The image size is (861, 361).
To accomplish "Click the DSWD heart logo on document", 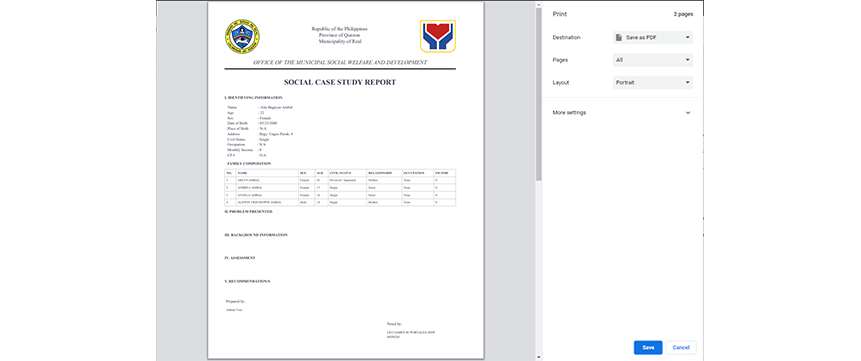I will [x=438, y=36].
